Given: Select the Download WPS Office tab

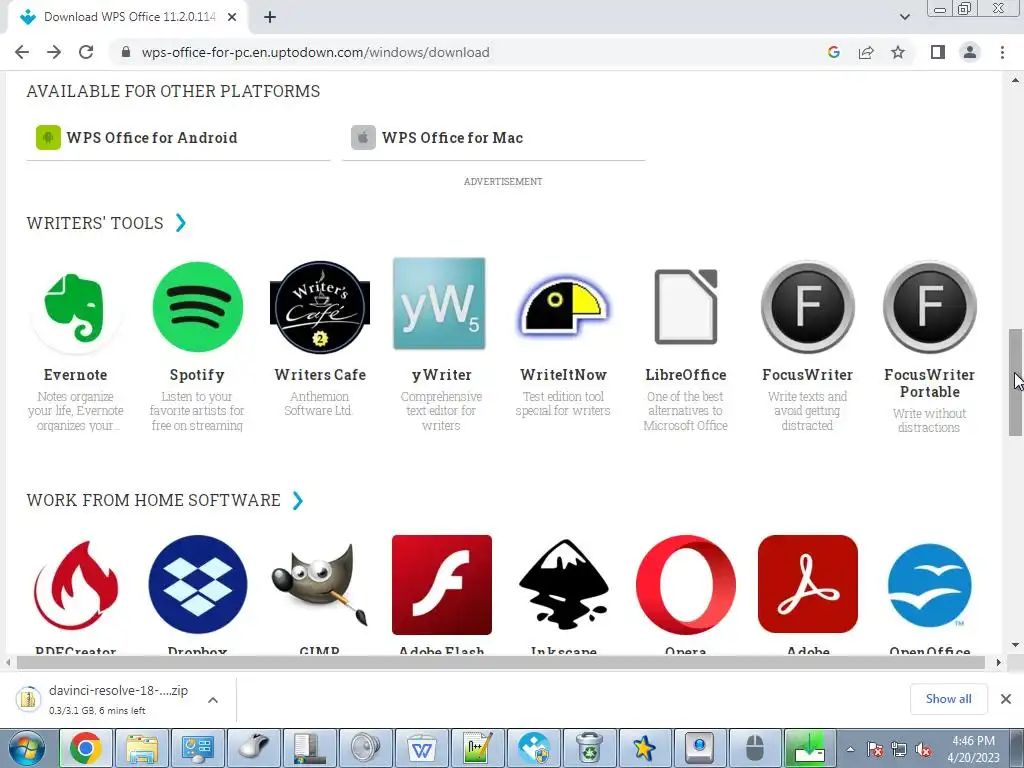Looking at the screenshot, I should pos(128,17).
